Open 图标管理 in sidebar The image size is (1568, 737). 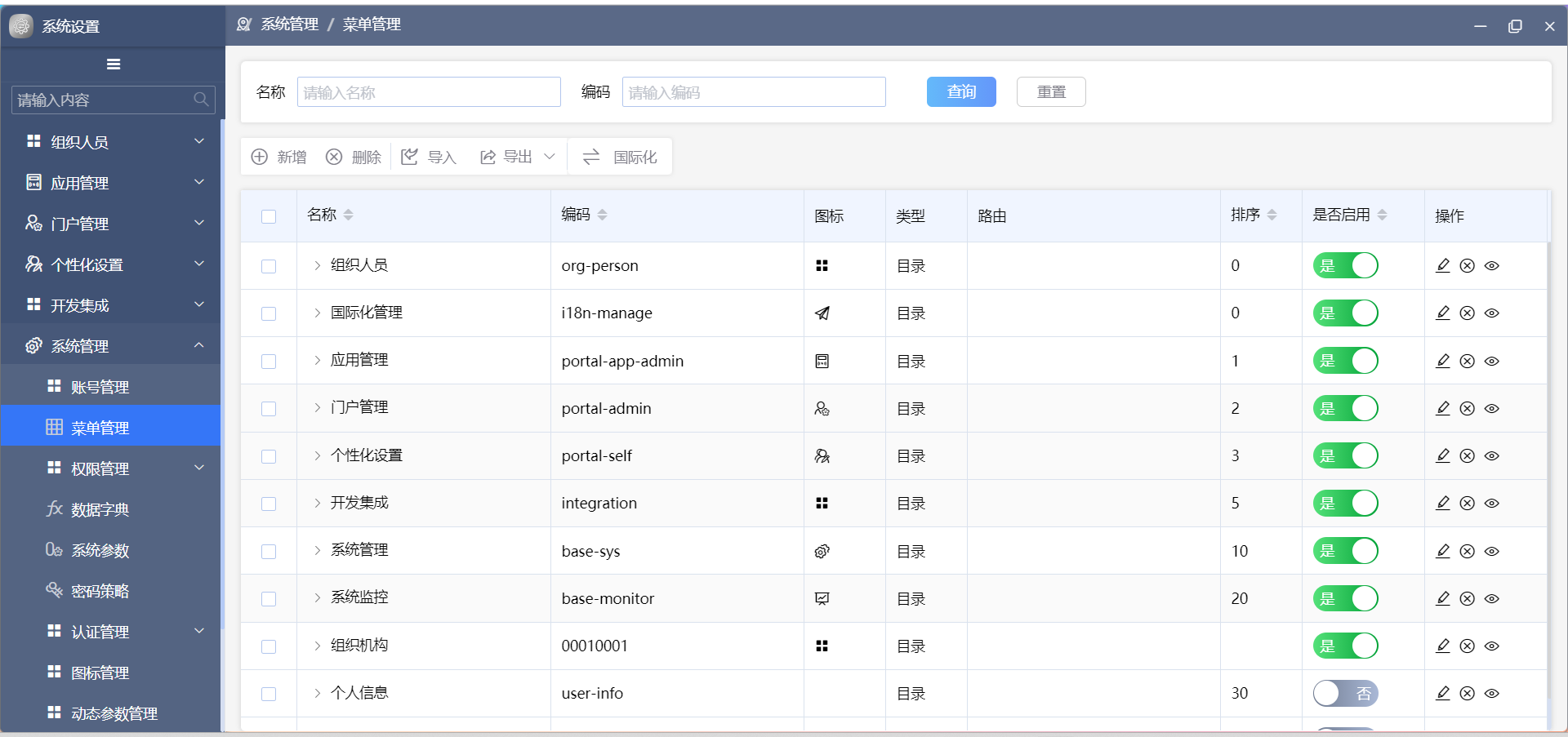click(112, 672)
